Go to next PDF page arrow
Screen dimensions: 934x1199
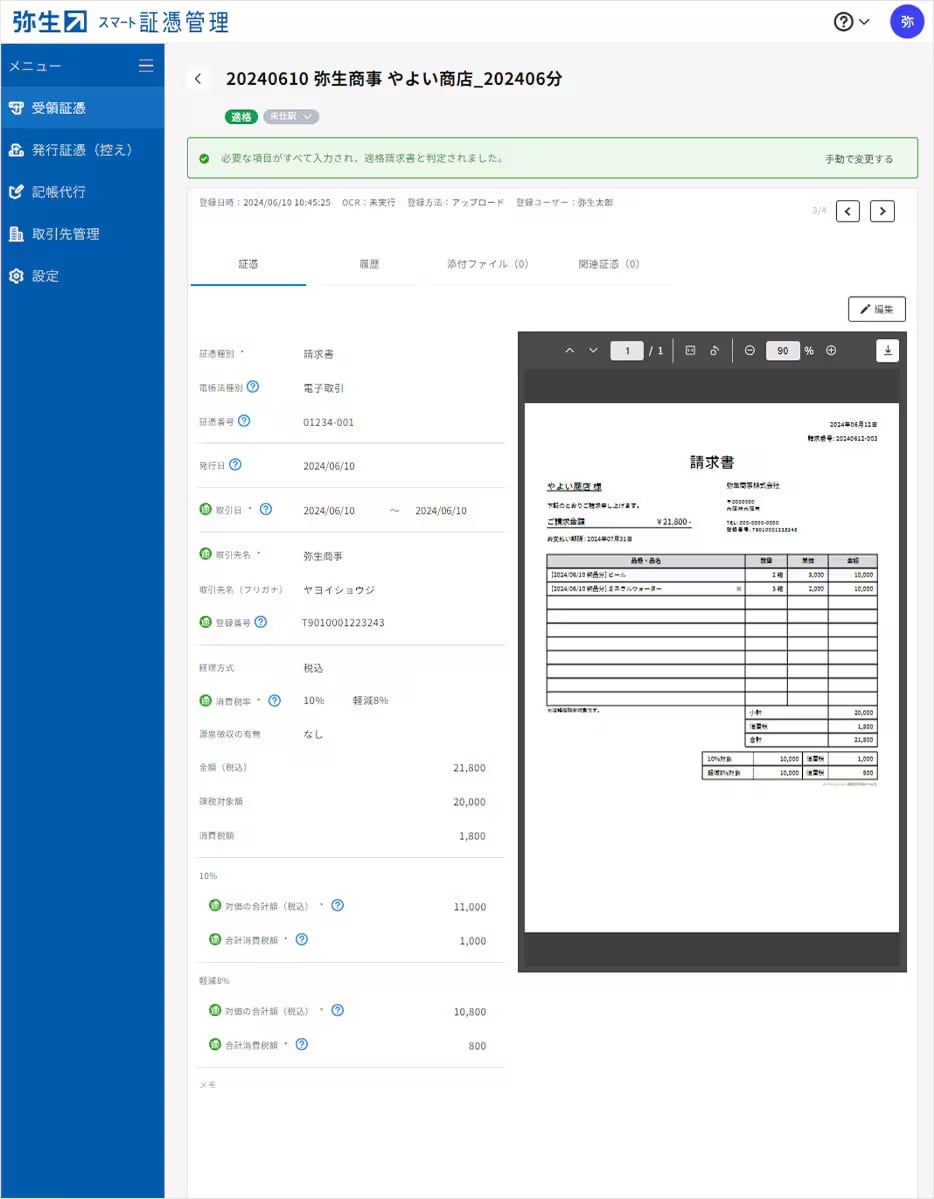pyautogui.click(x=593, y=350)
